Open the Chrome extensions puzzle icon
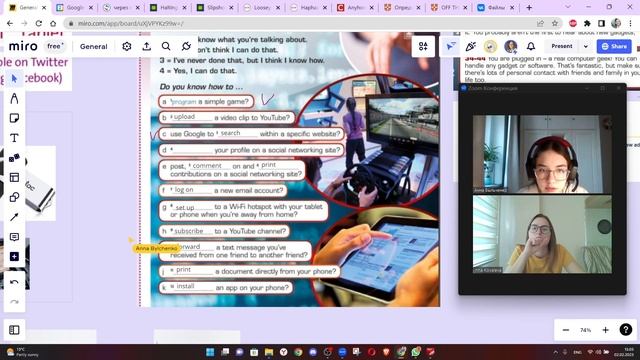 (587, 23)
